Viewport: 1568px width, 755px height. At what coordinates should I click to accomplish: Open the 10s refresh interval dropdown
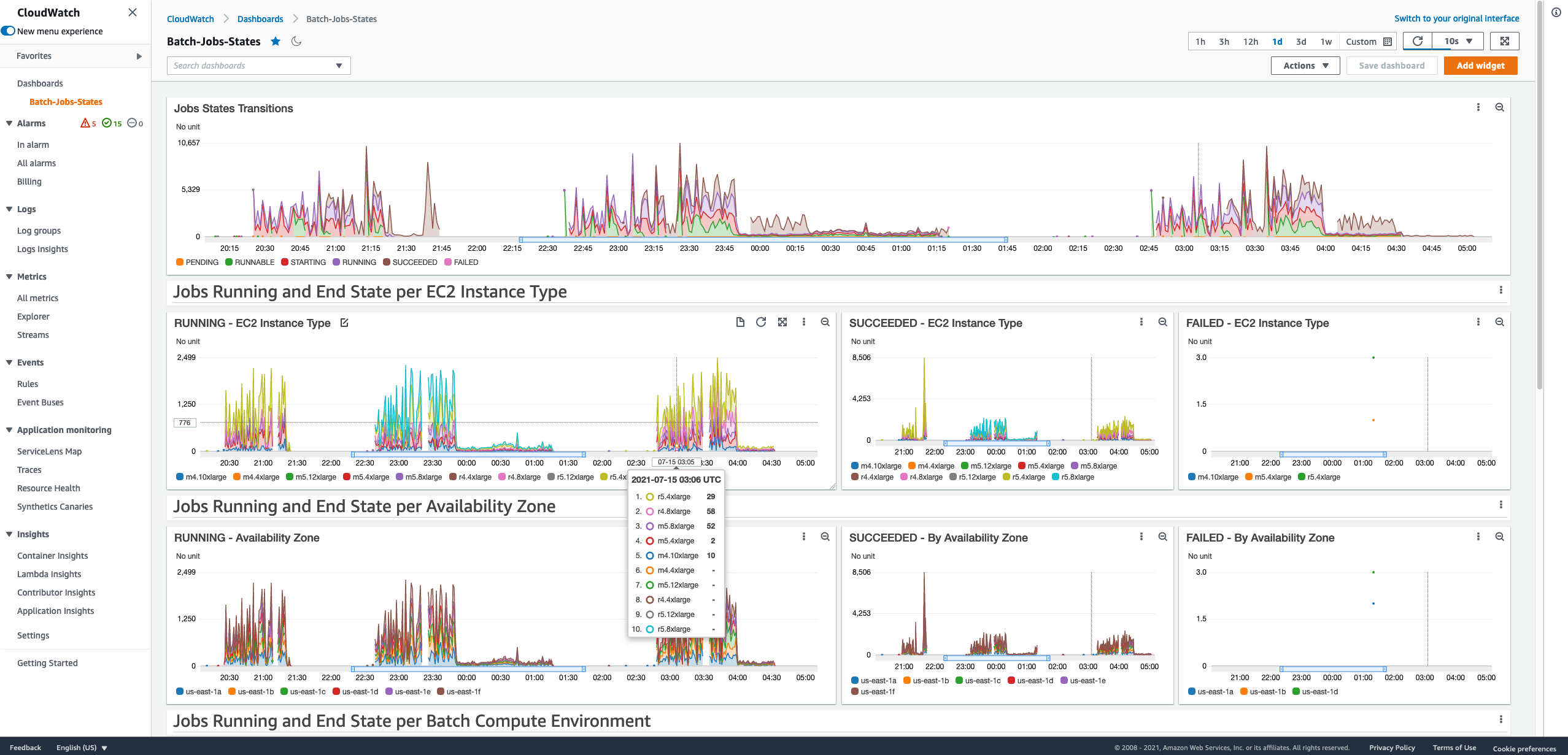(x=1458, y=41)
